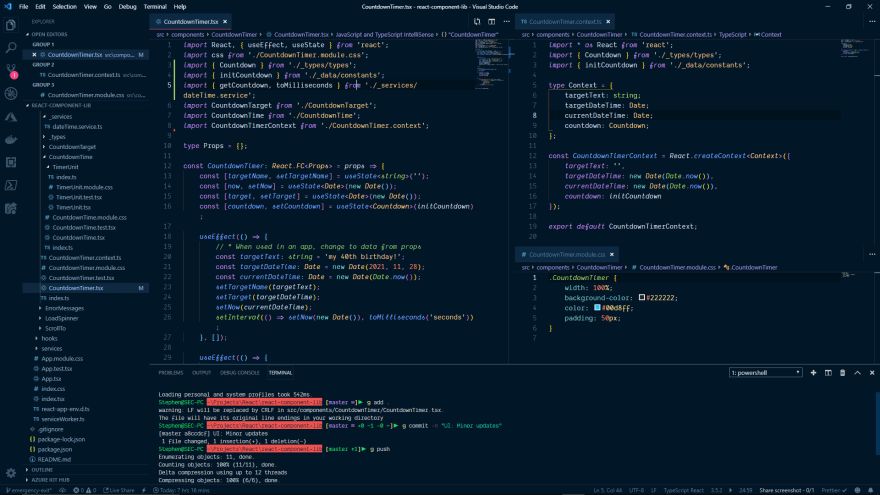Close CountdownTimer.tsx in Open Editors list
This screenshot has width=880, height=495.
[34, 55]
